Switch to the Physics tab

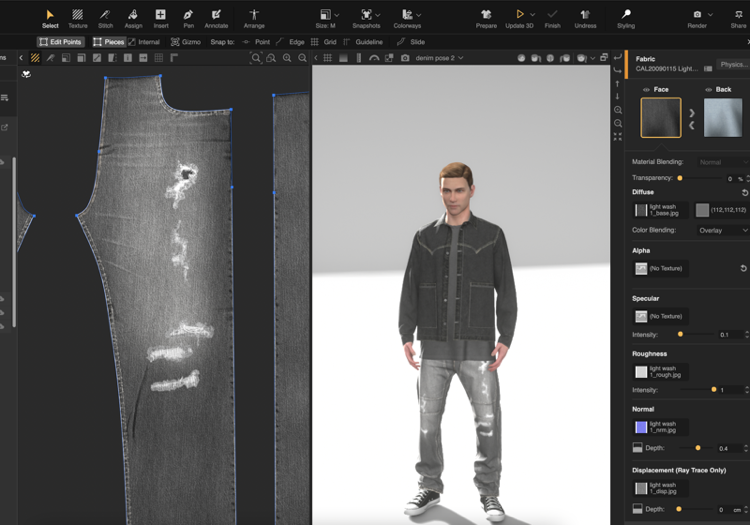tap(734, 64)
